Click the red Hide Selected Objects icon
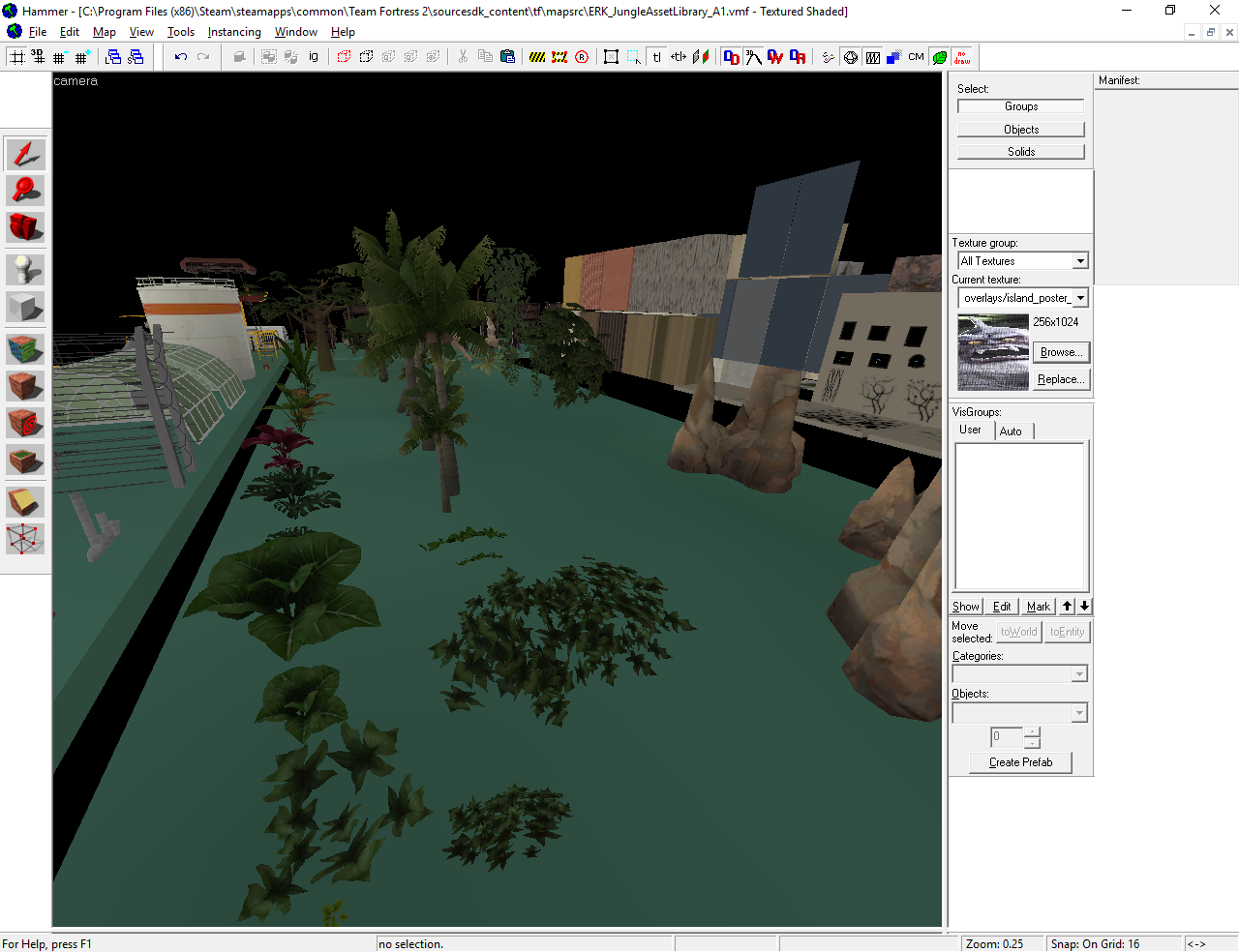This screenshot has width=1239, height=952. tap(344, 57)
